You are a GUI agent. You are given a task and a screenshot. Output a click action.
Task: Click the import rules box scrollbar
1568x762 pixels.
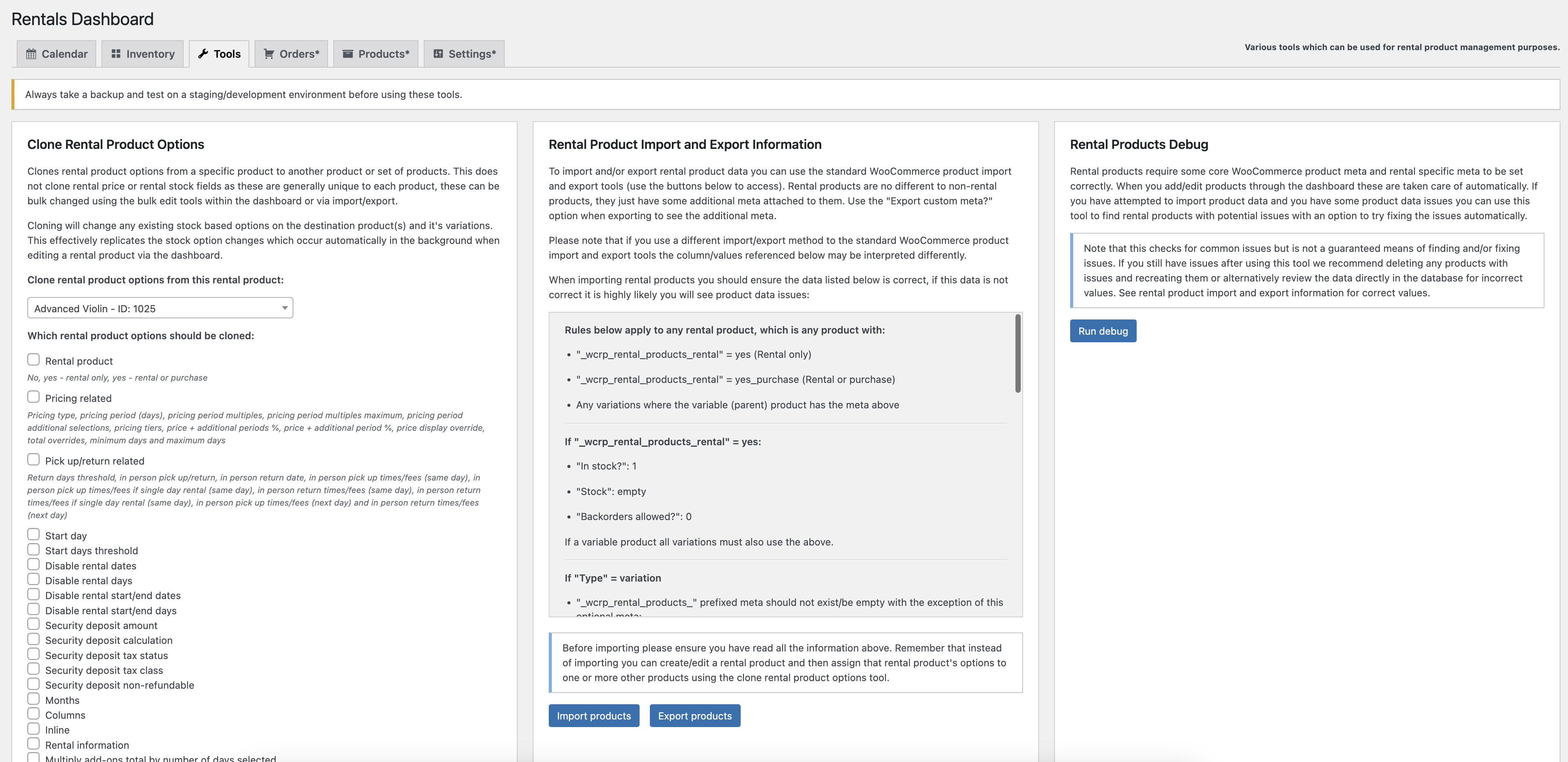[1018, 354]
